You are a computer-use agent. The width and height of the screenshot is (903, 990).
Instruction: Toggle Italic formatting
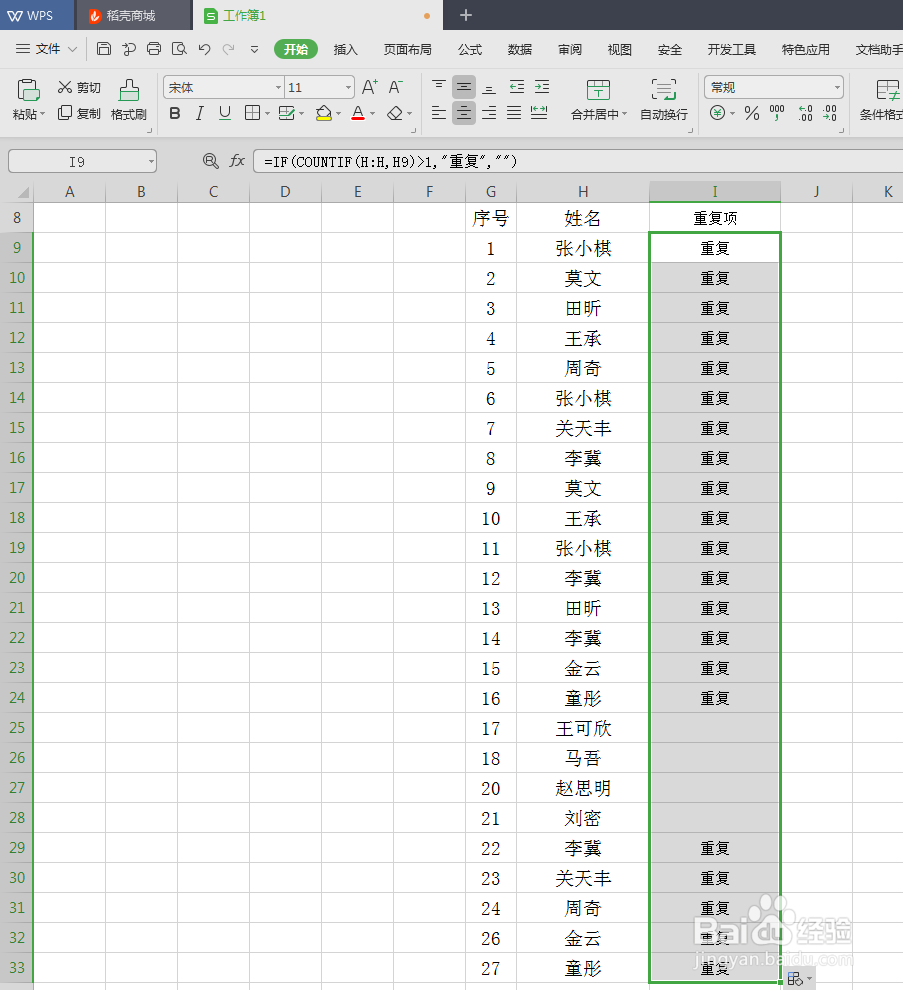pos(200,114)
